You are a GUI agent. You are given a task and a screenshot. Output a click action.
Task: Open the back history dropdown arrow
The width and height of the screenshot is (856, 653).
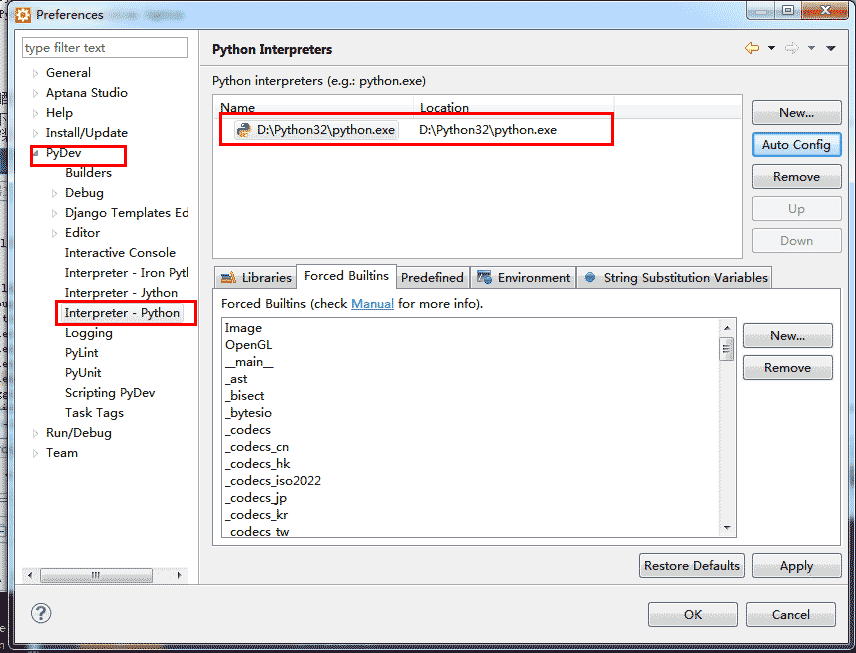click(771, 48)
